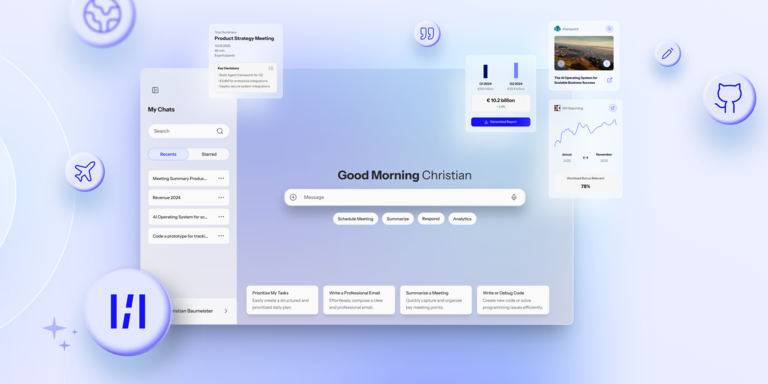This screenshot has width=768, height=384.
Task: Click the Message input field
Action: point(405,197)
